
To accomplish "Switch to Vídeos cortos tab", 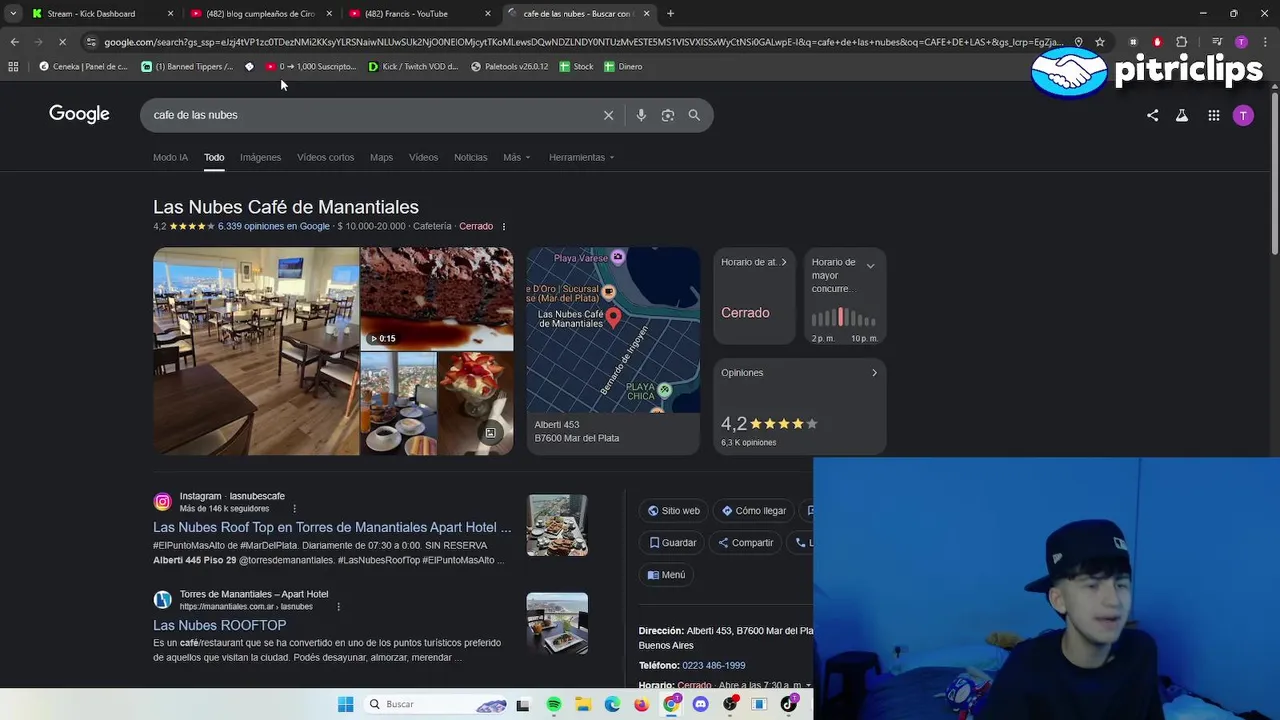I will coord(325,157).
